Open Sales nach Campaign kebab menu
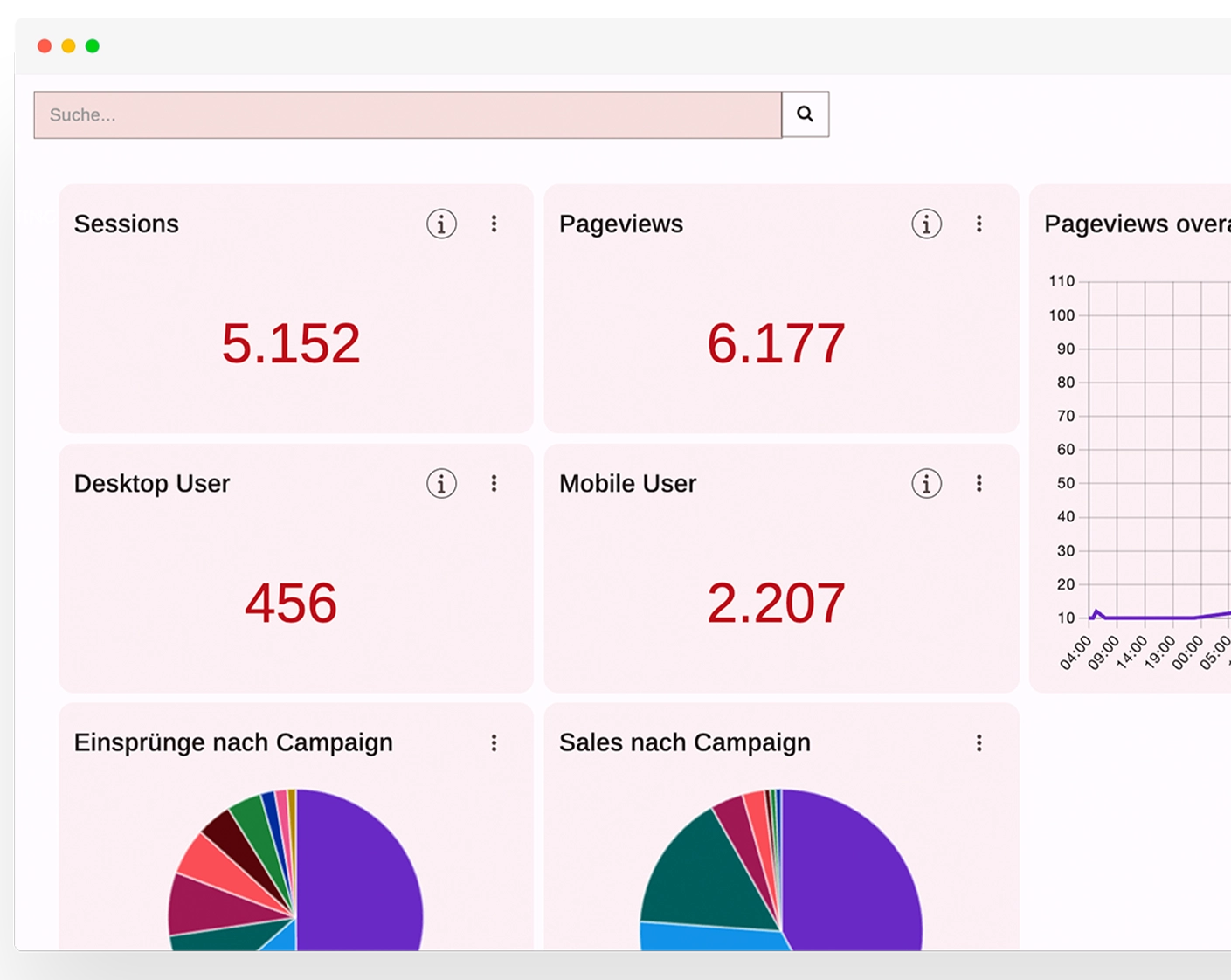Screen dimensions: 1231x980 979,743
